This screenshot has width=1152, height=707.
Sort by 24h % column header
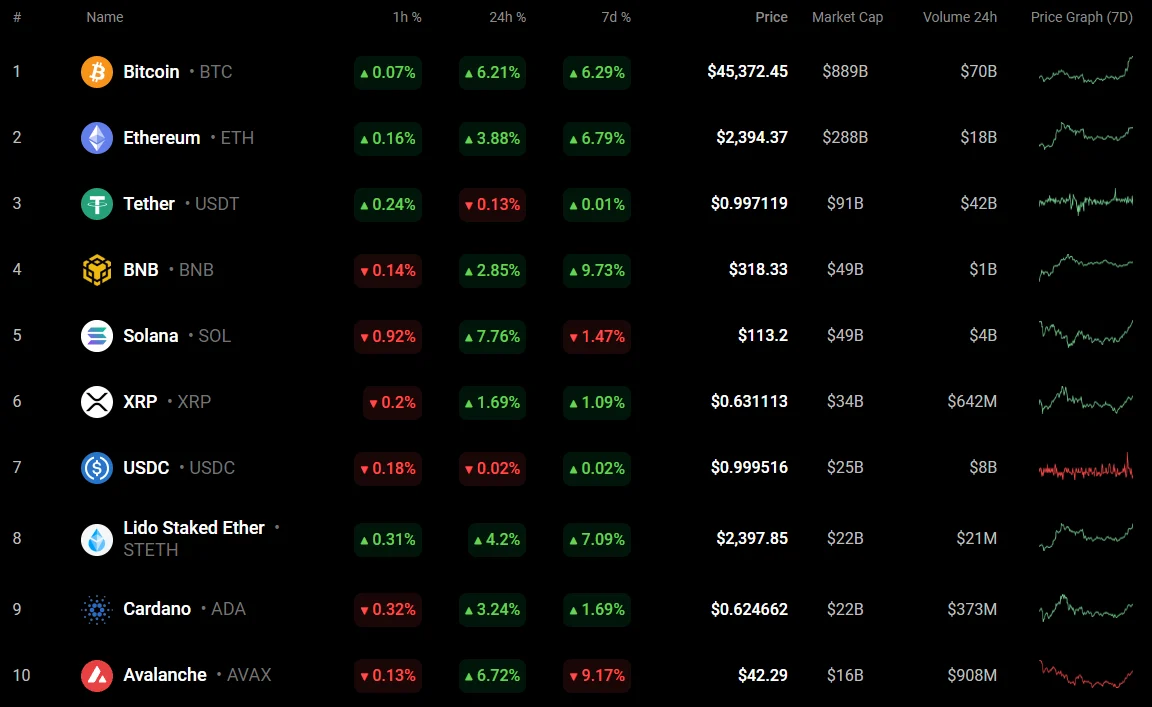pyautogui.click(x=508, y=17)
